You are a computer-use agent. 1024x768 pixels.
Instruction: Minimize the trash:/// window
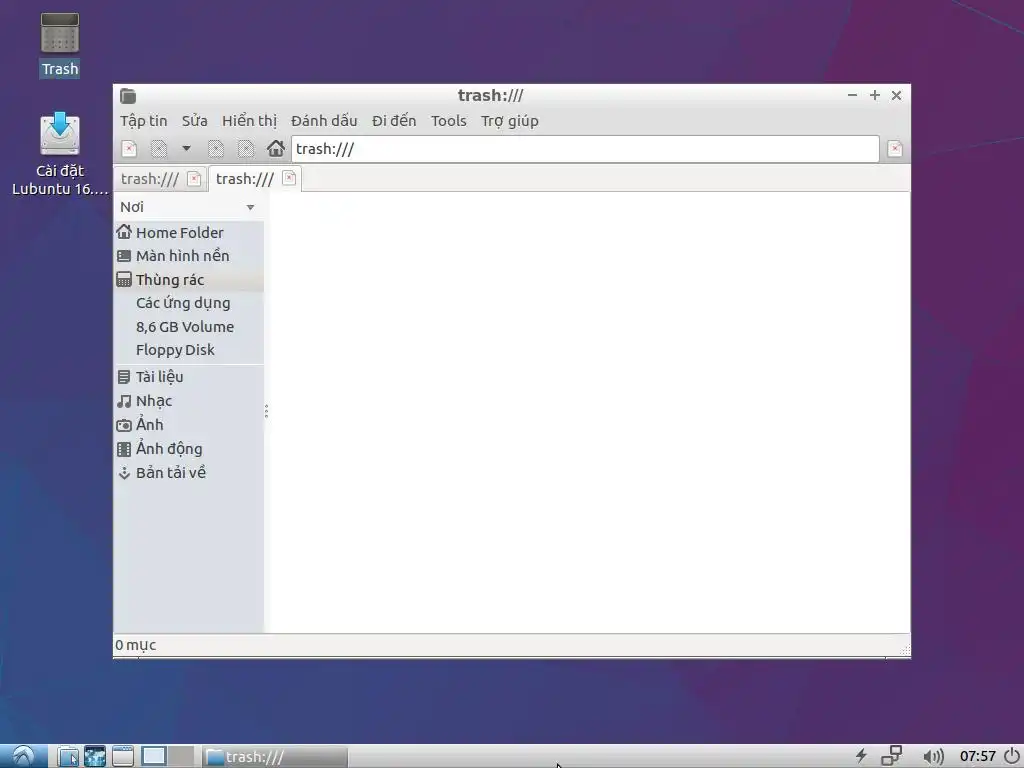[852, 95]
